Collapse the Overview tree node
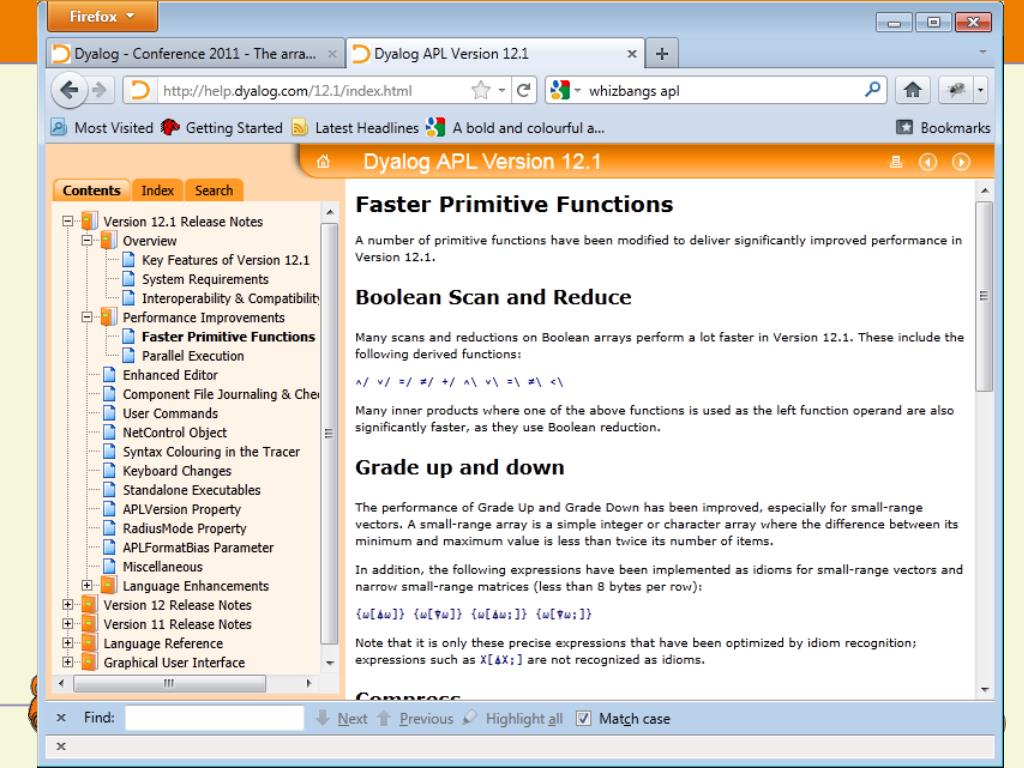Viewport: 1024px width, 768px height. coord(87,240)
